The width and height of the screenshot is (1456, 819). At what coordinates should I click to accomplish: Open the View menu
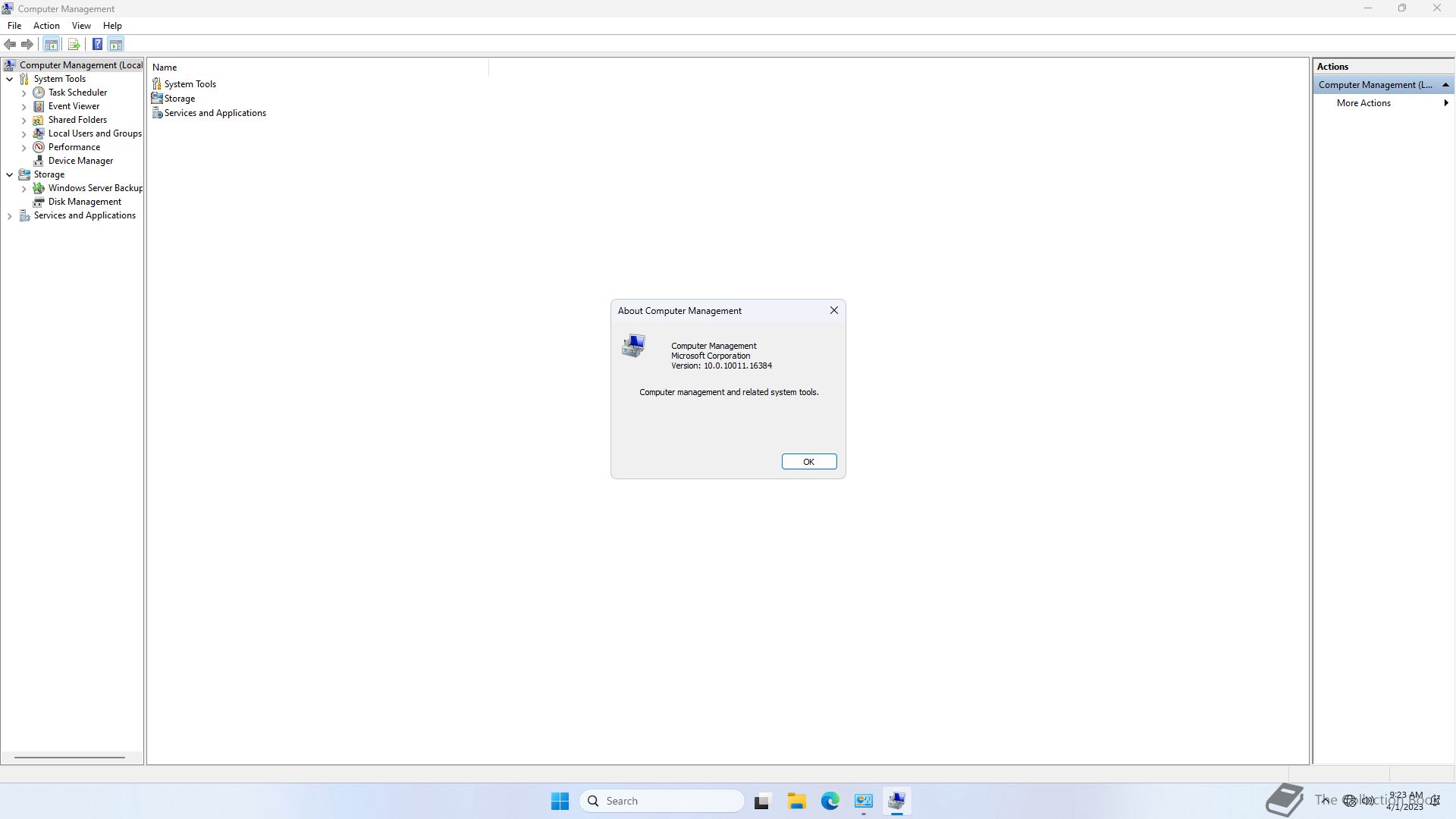click(81, 26)
